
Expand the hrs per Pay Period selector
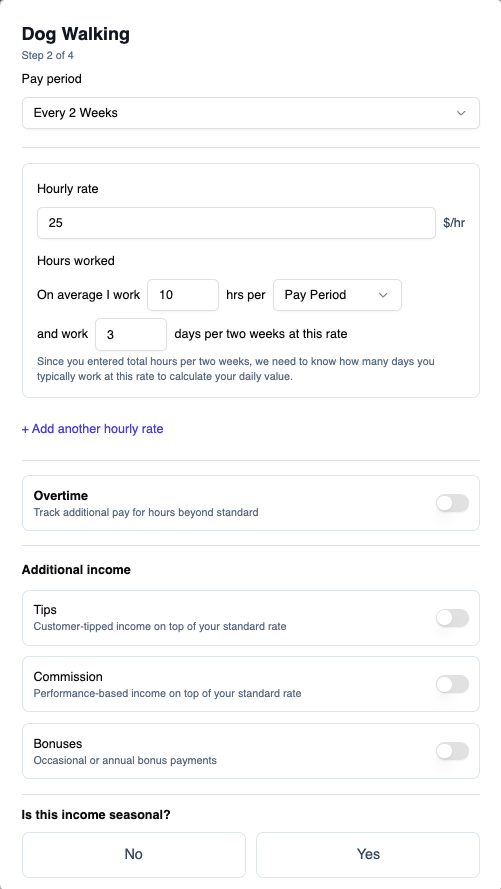[337, 295]
